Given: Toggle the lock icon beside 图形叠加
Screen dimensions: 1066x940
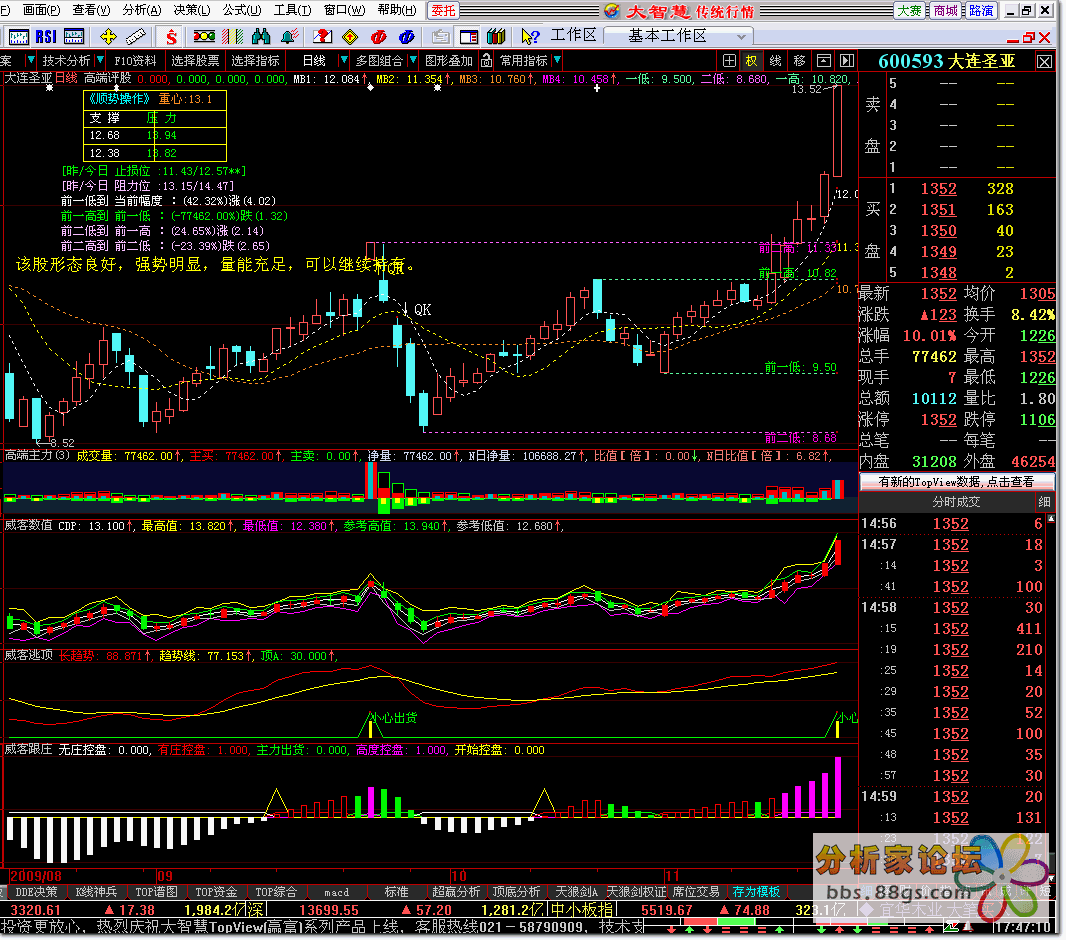Looking at the screenshot, I should click(x=487, y=61).
